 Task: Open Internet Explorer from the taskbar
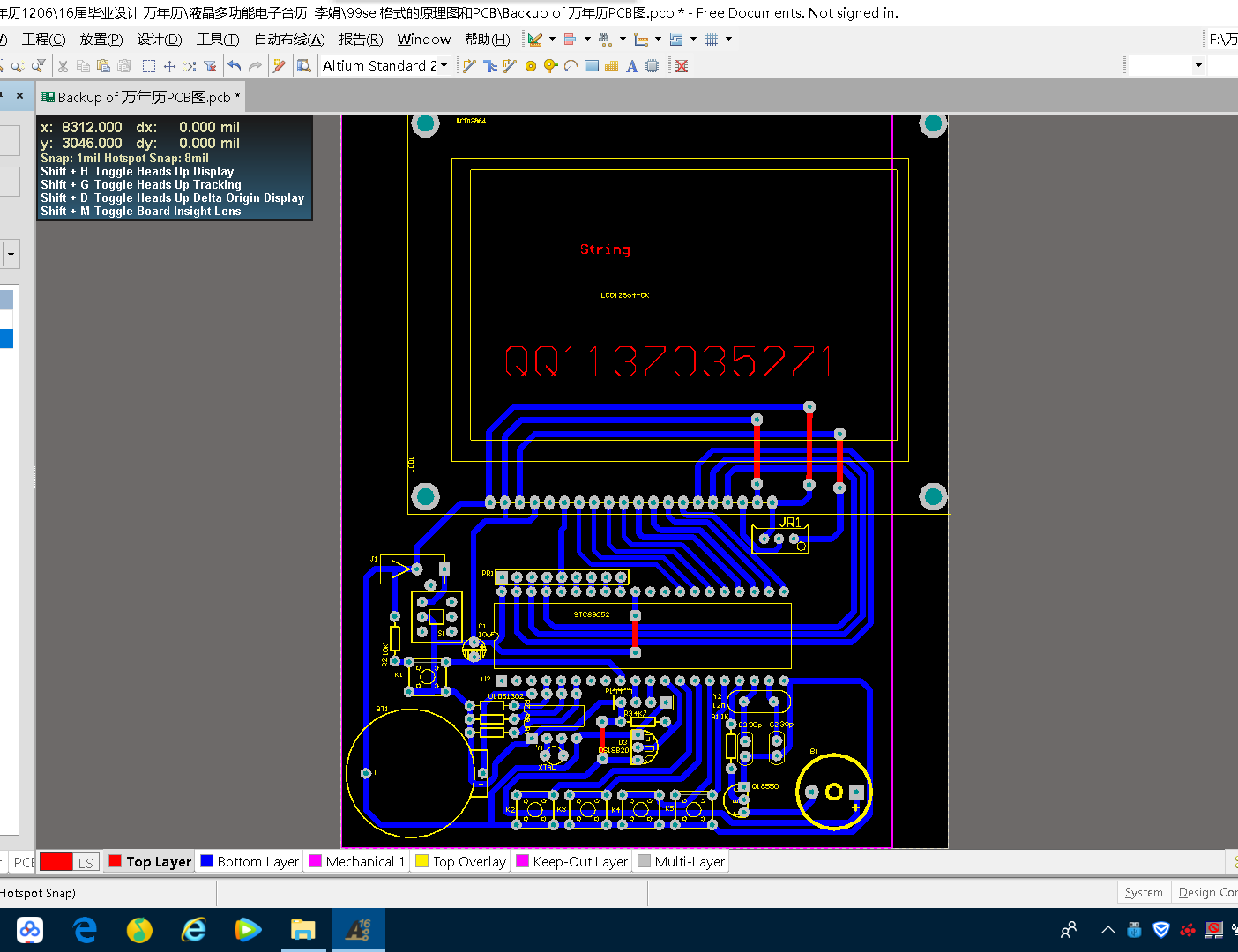[x=194, y=930]
